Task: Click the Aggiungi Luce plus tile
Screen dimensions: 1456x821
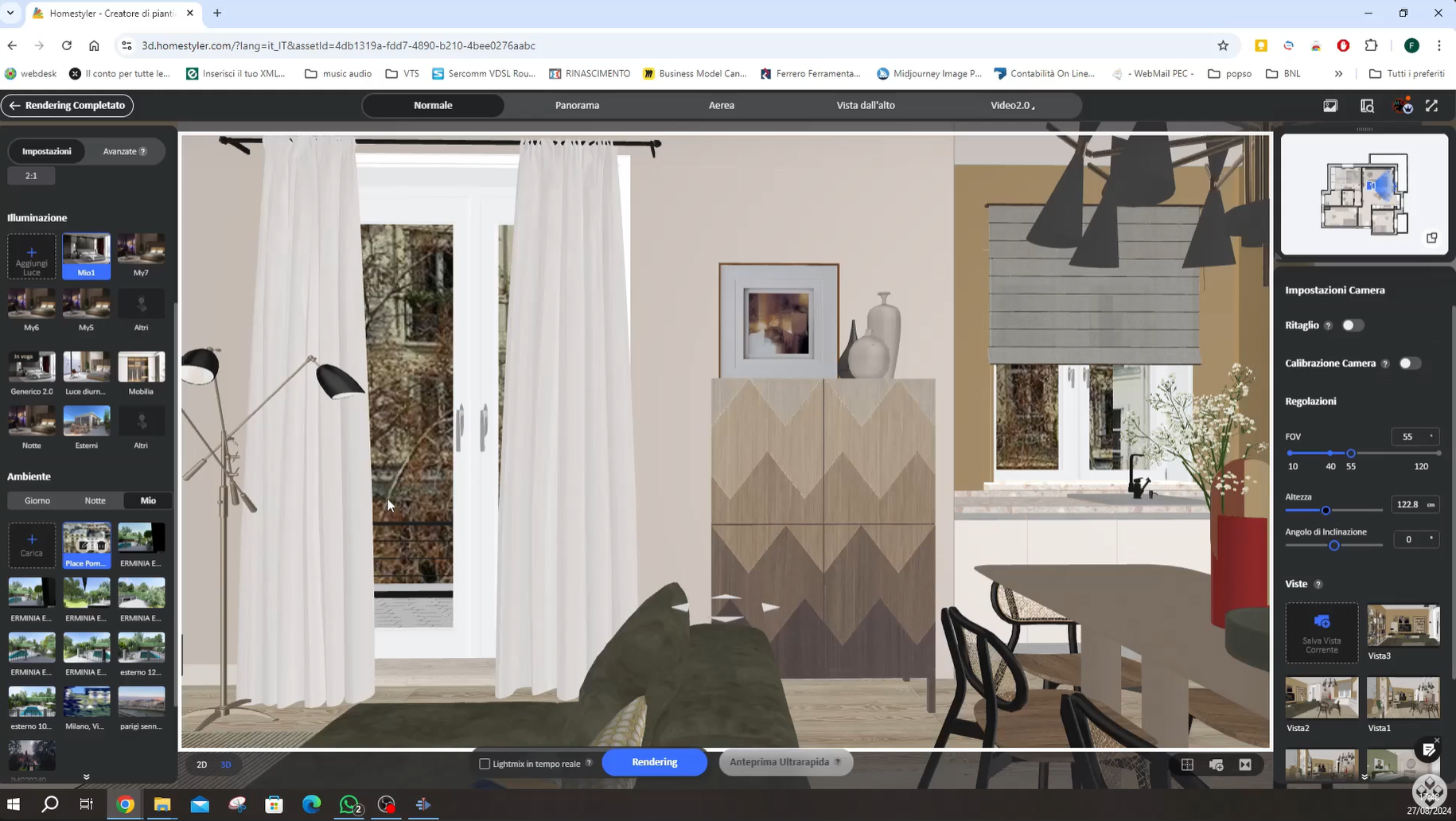Action: 32,256
